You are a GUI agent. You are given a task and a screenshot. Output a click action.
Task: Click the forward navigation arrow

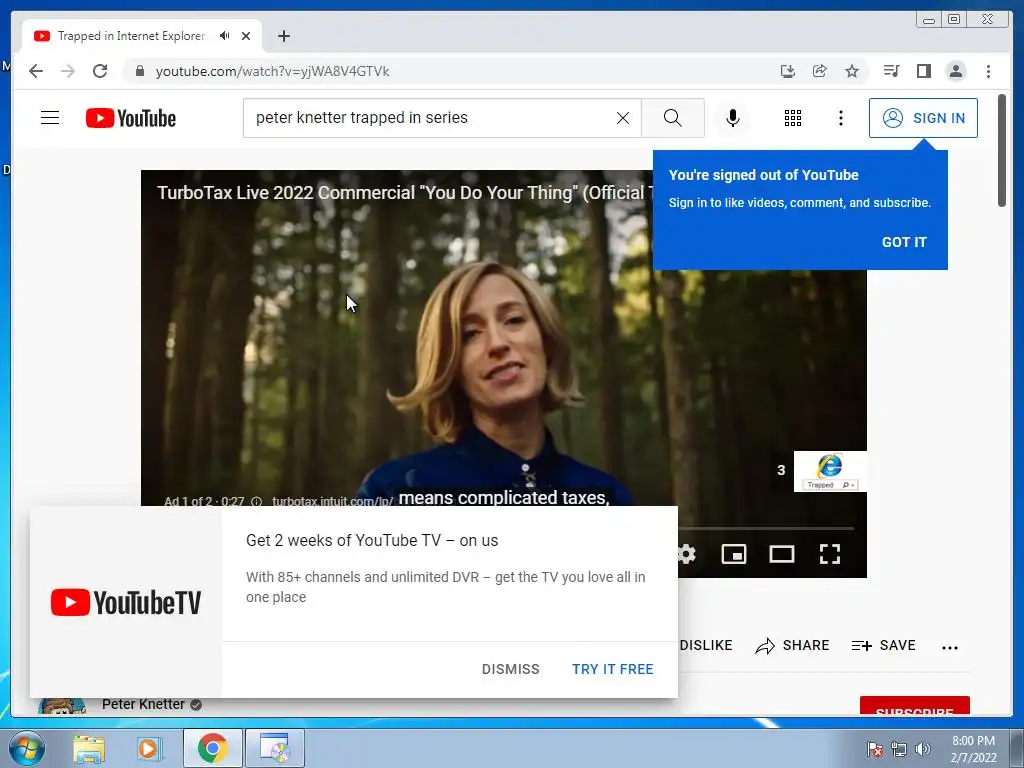tap(68, 71)
